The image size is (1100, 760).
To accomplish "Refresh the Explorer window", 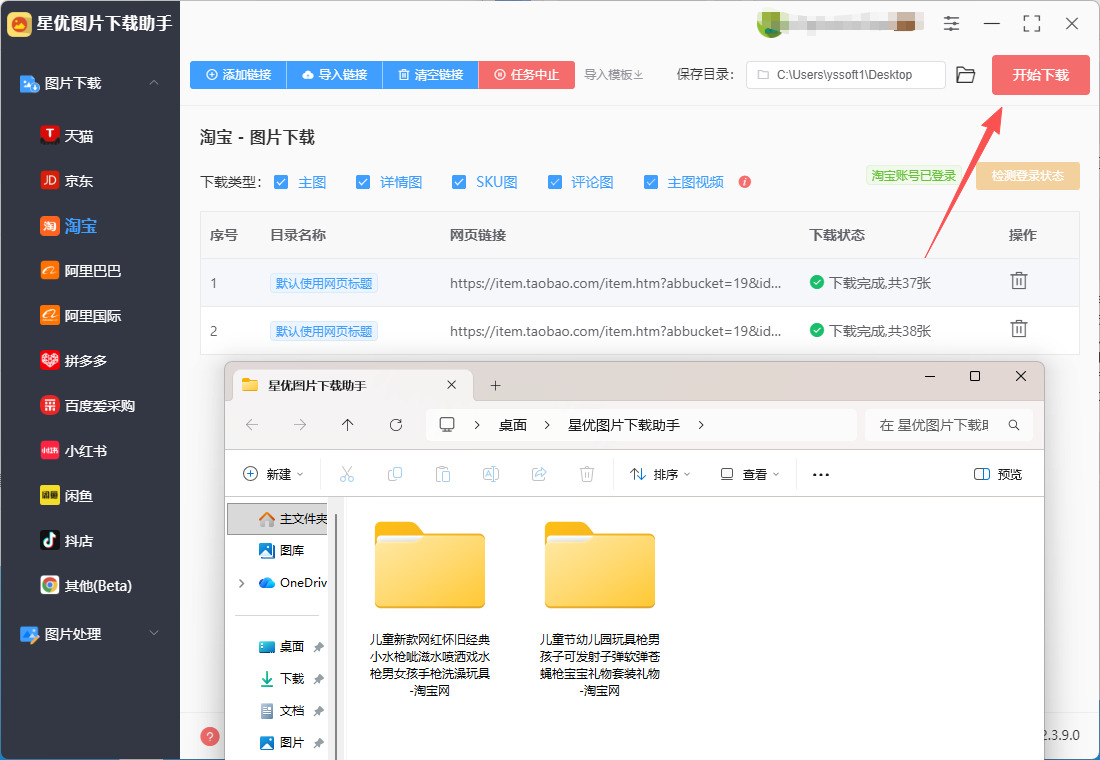I will [x=396, y=425].
